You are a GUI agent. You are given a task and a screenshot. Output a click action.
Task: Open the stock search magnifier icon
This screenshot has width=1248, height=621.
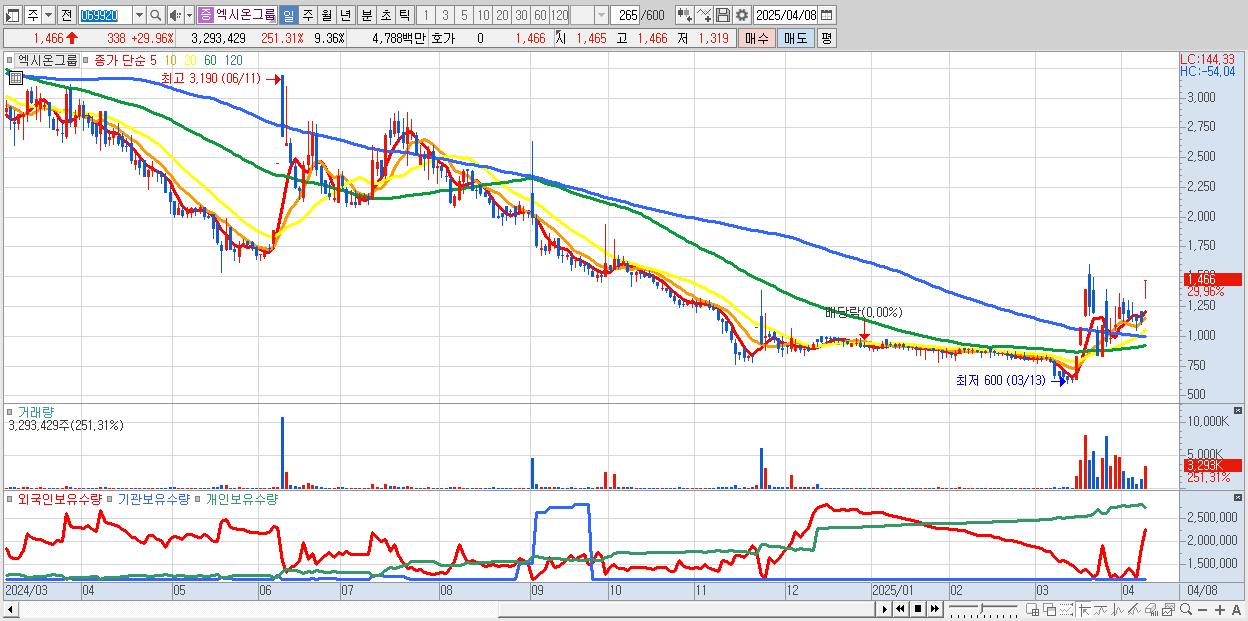[x=155, y=15]
